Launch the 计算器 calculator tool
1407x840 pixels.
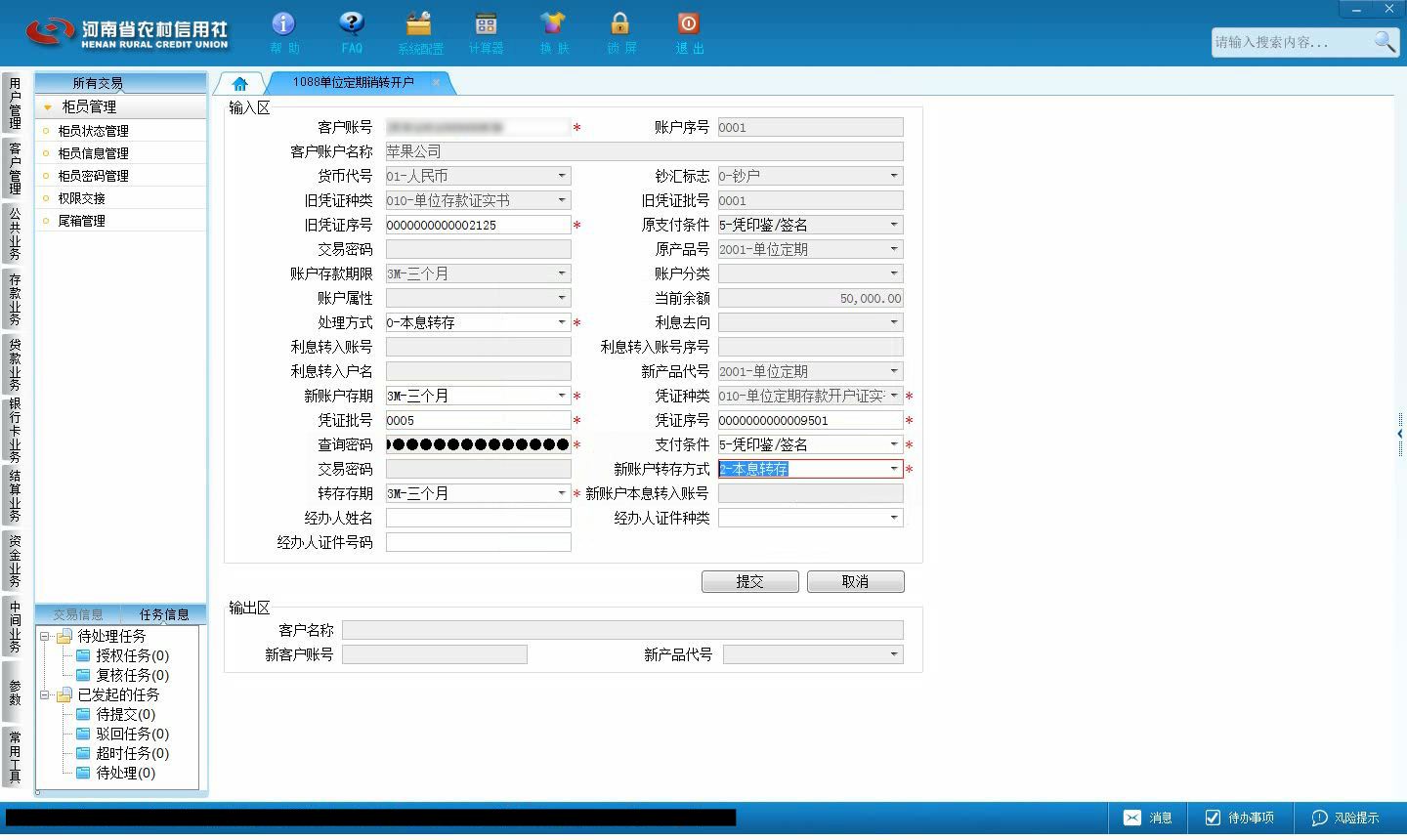[x=486, y=33]
